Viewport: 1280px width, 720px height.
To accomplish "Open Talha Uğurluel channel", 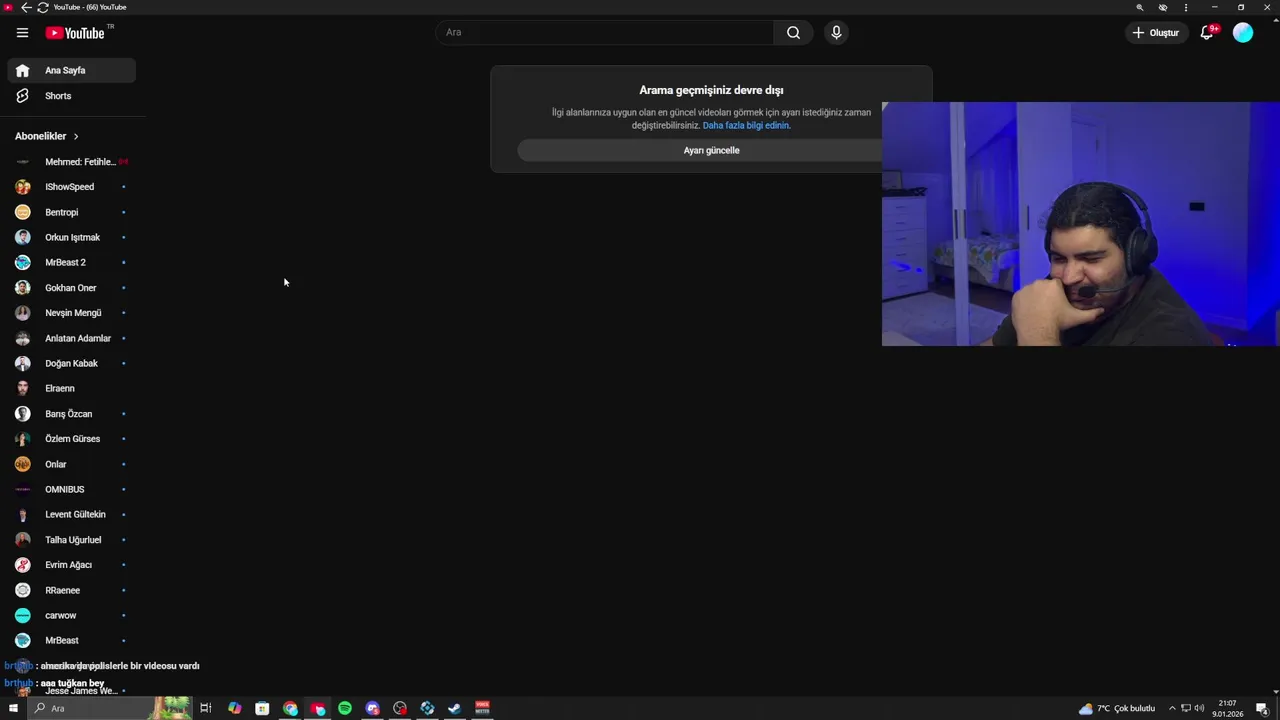I will [72, 540].
